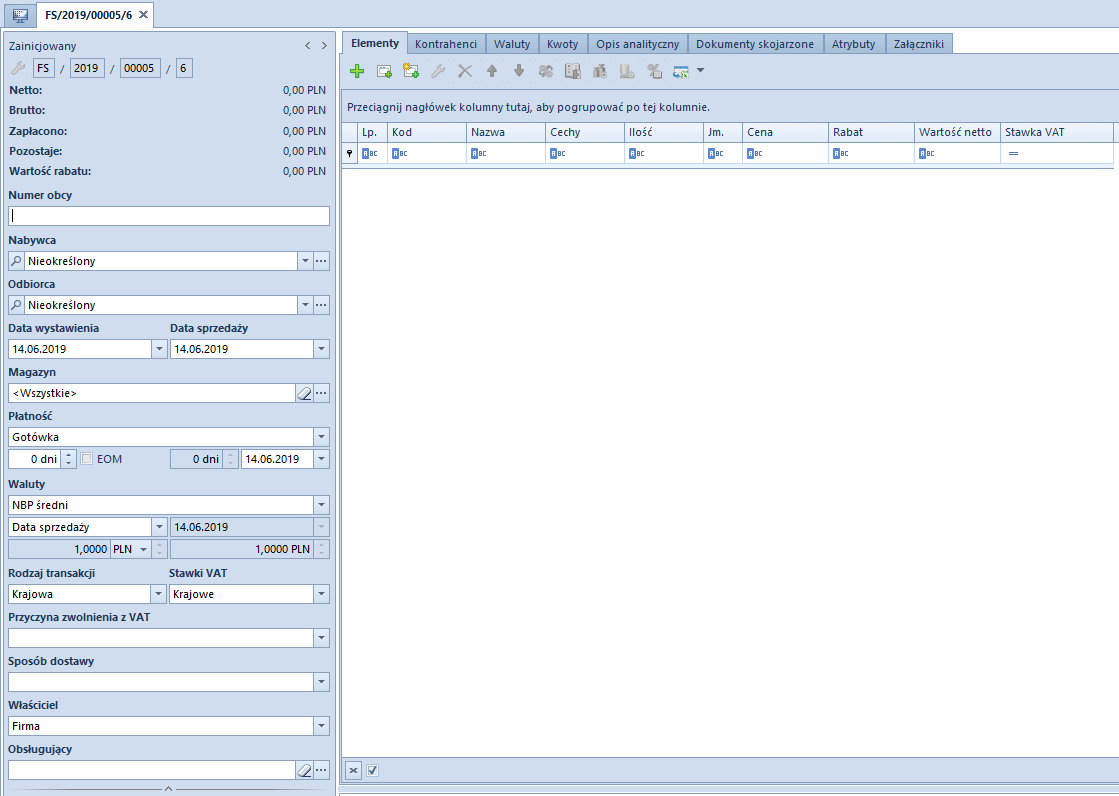
Task: Click the magnifier icon in the Odbiorca field
Action: click(16, 305)
